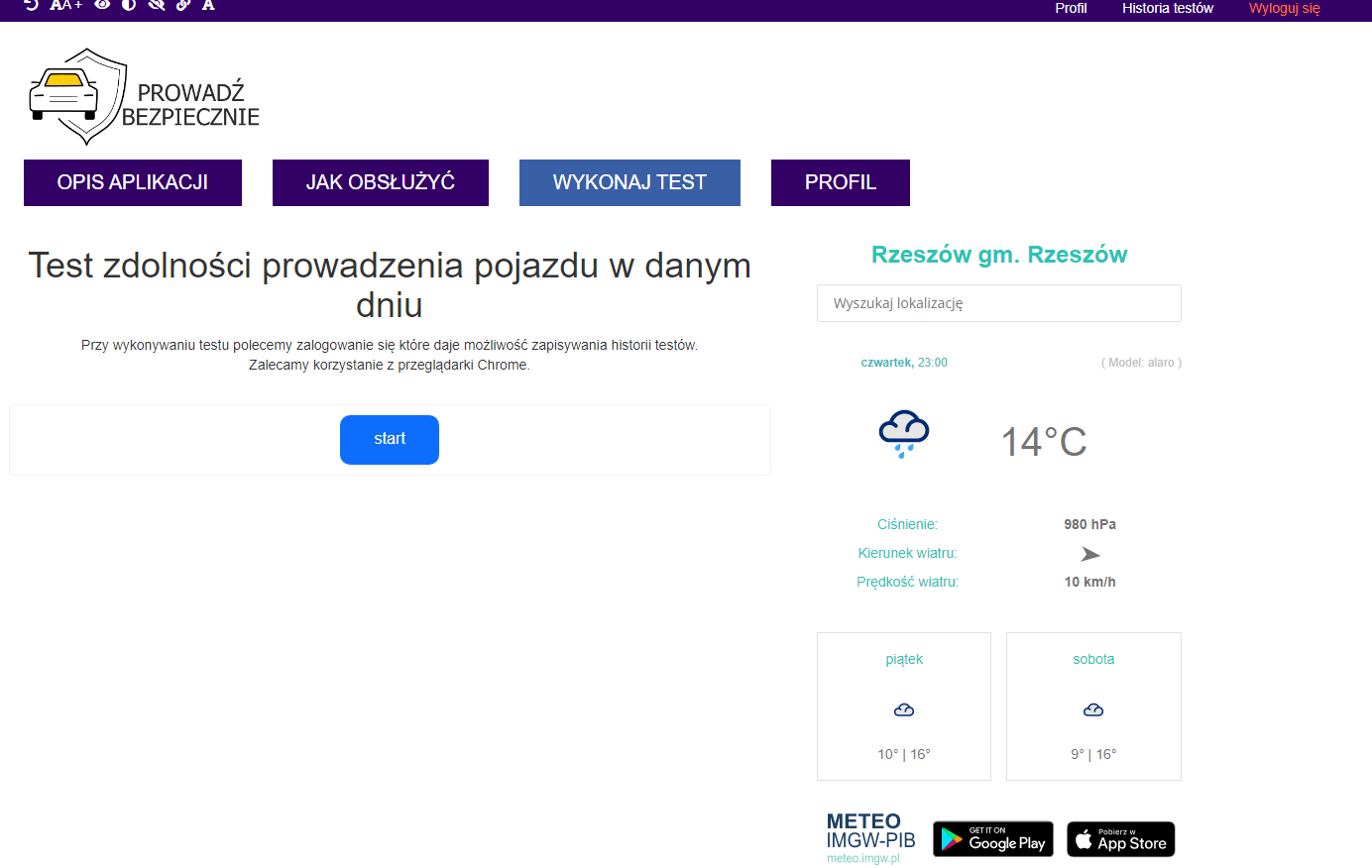Open the App Store badge

point(1120,839)
